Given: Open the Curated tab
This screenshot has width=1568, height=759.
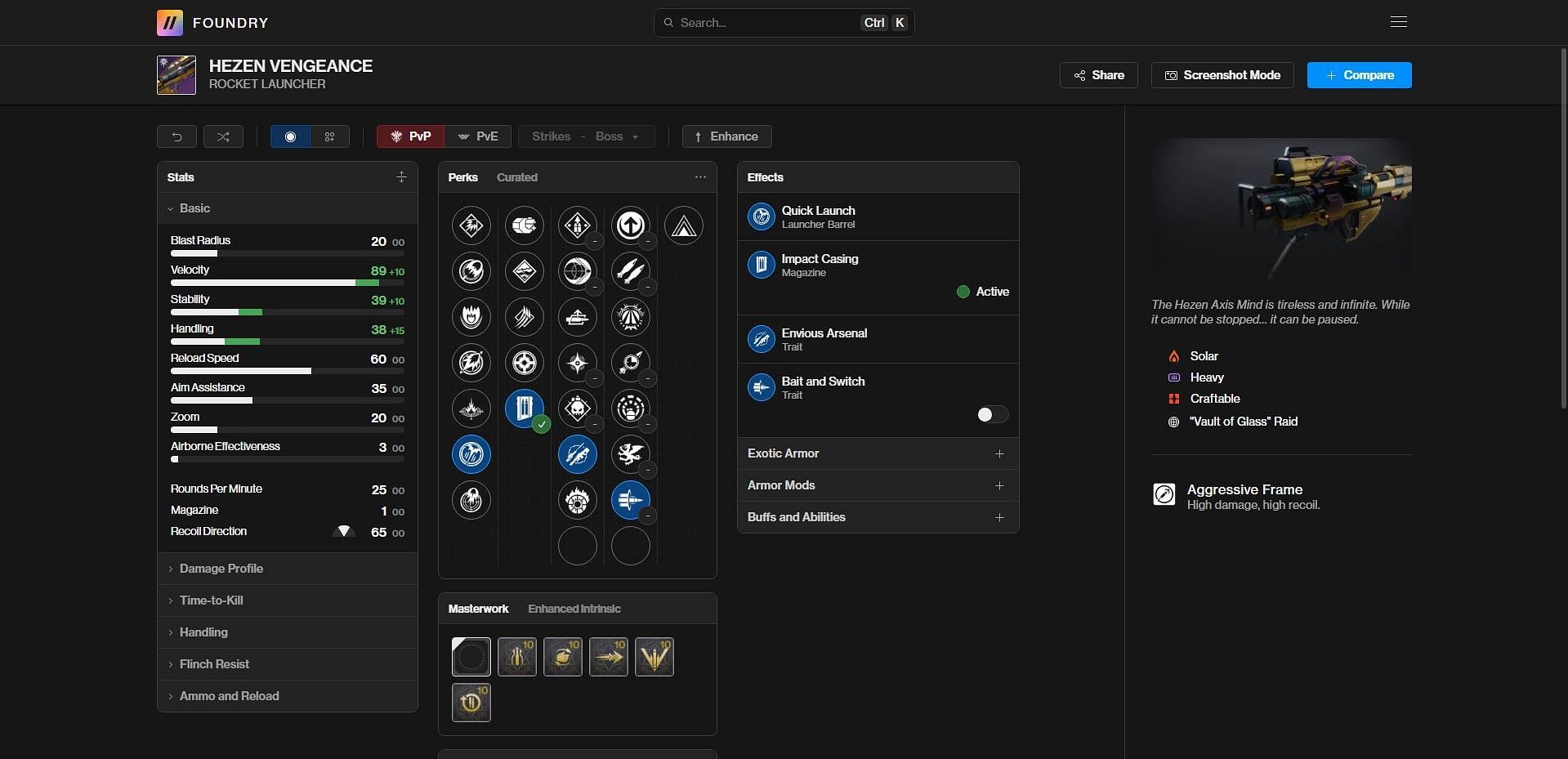Looking at the screenshot, I should pos(517,177).
